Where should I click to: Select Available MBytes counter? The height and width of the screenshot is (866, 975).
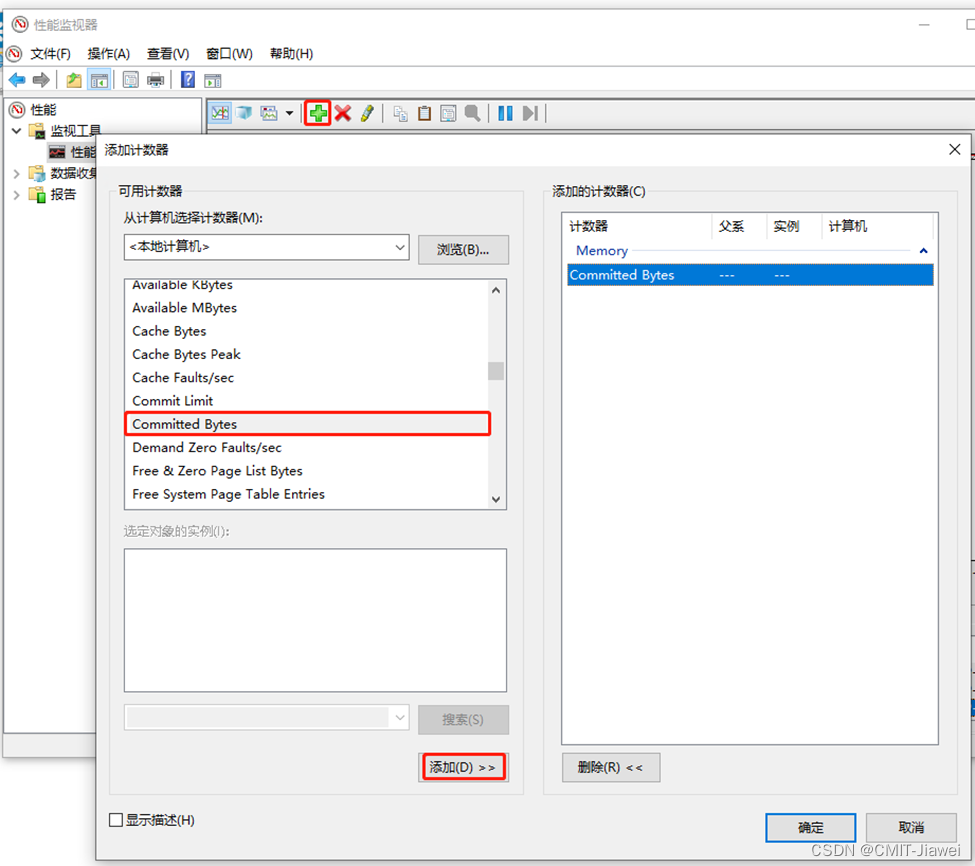(x=185, y=308)
